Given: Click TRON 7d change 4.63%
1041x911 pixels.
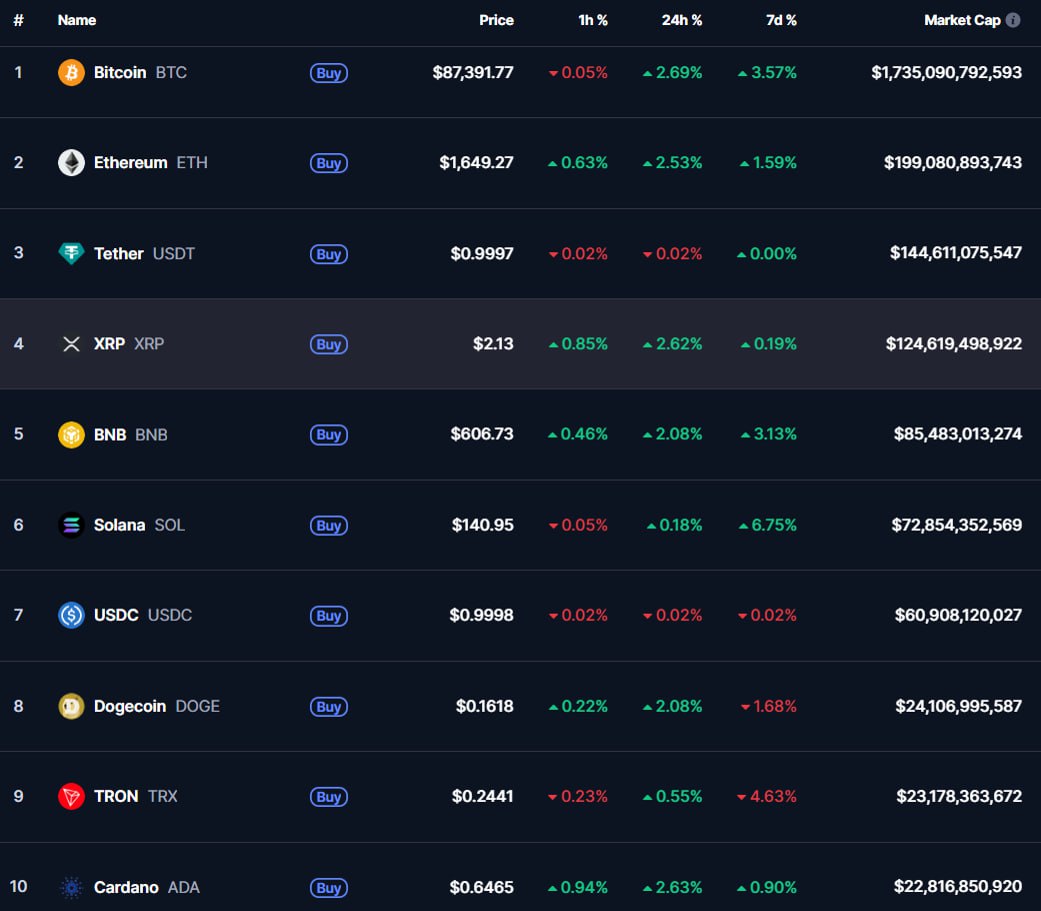Looking at the screenshot, I should [x=767, y=797].
